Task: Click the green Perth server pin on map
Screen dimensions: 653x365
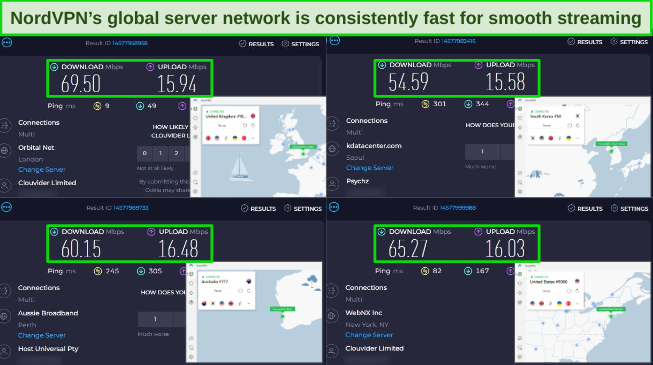Action: (282, 316)
